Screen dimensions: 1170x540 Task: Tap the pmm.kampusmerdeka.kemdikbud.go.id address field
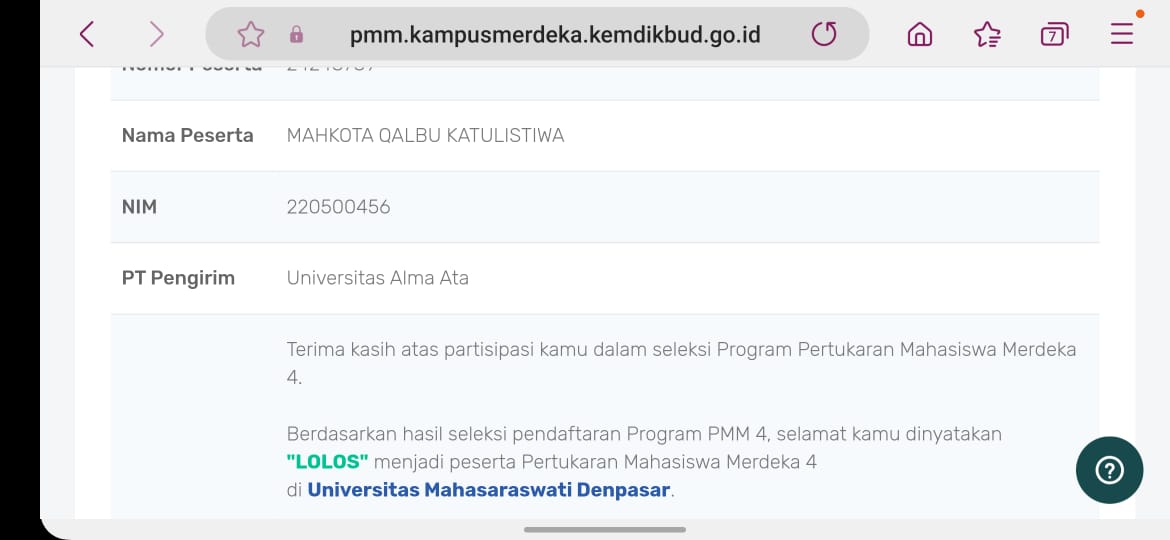(555, 35)
